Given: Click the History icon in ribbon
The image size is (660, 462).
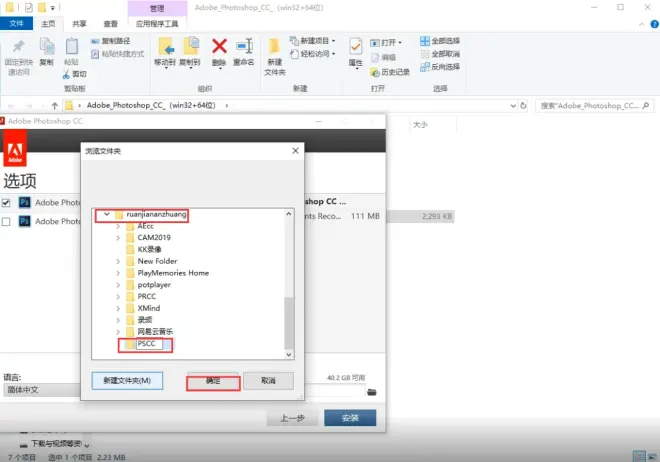Looking at the screenshot, I should (x=375, y=72).
